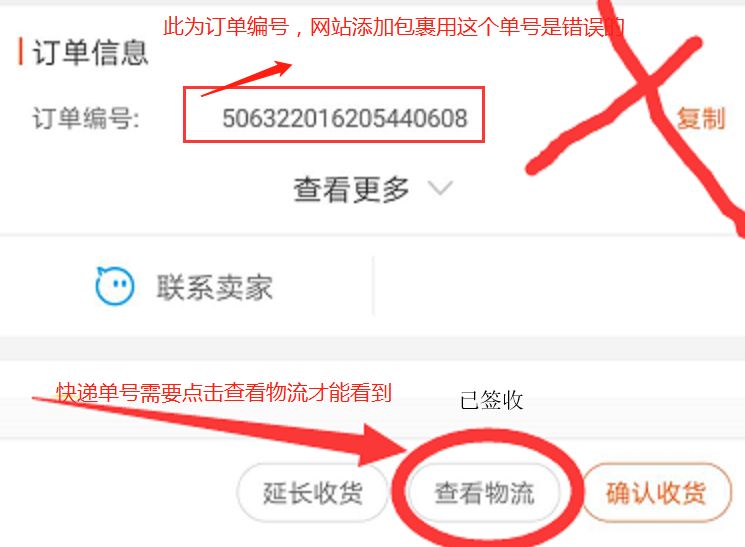Tap the 确认收货 button
This screenshot has width=745, height=547.
click(656, 492)
